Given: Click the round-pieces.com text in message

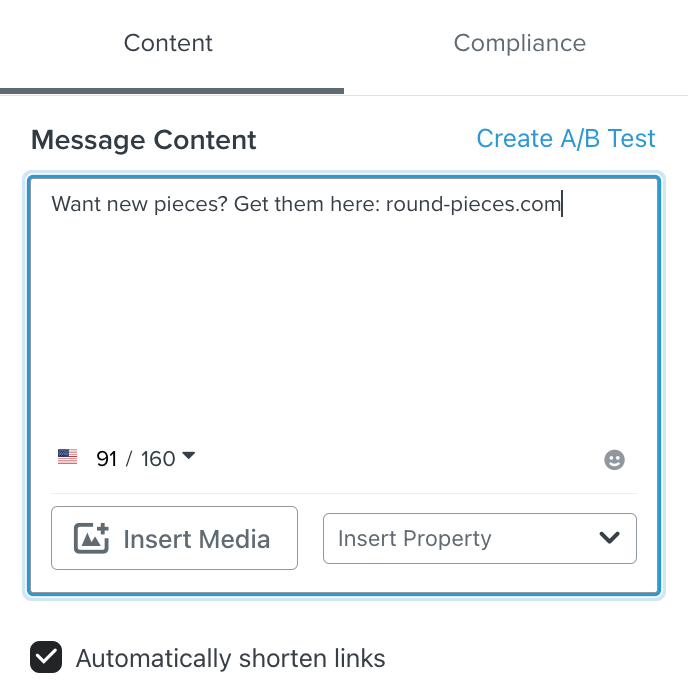Looking at the screenshot, I should click(x=472, y=205).
